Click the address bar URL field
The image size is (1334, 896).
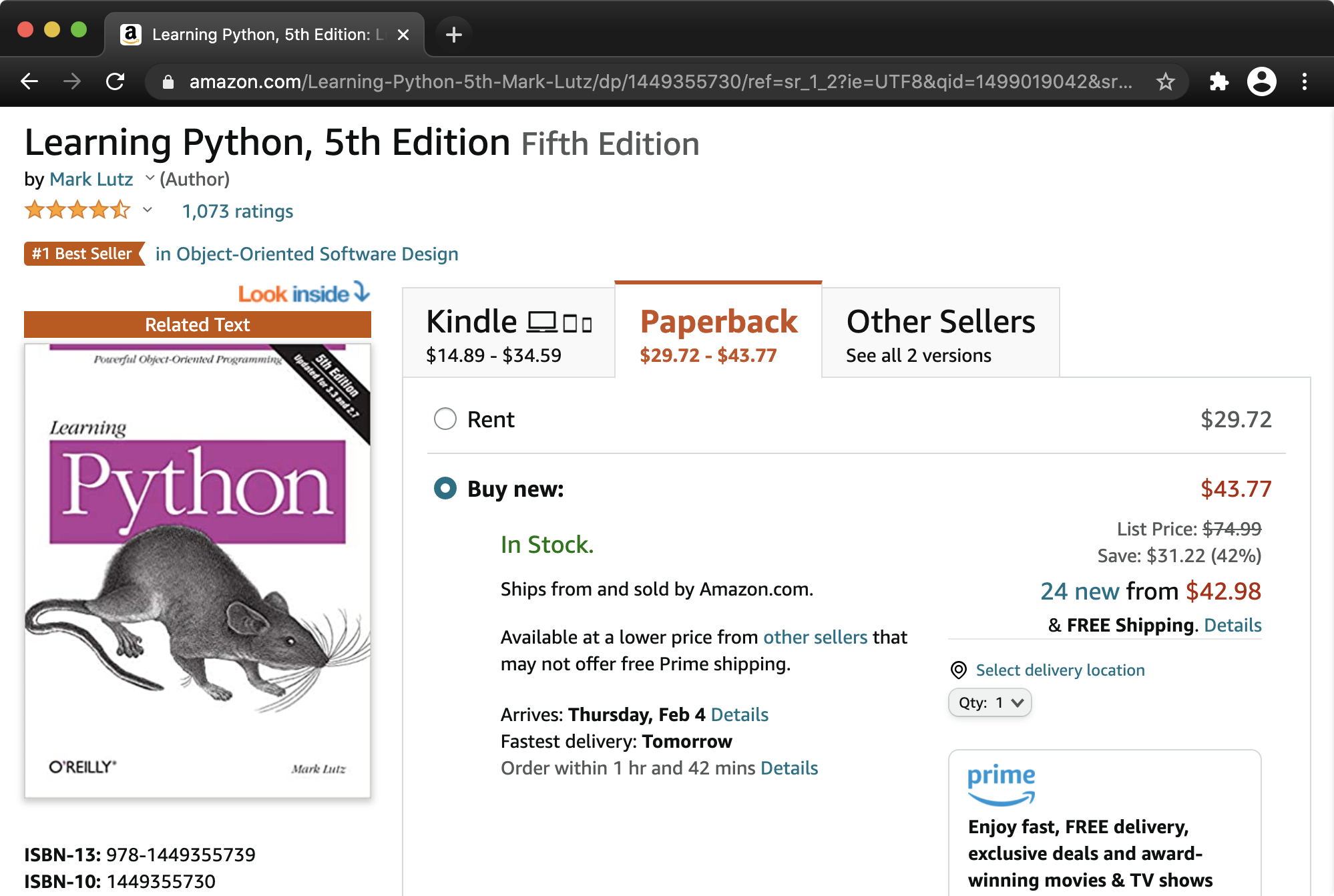(x=660, y=81)
